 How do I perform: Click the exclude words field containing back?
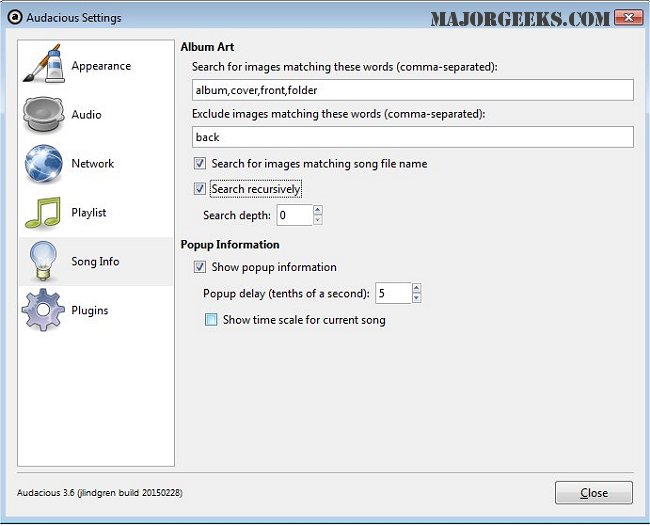[412, 137]
